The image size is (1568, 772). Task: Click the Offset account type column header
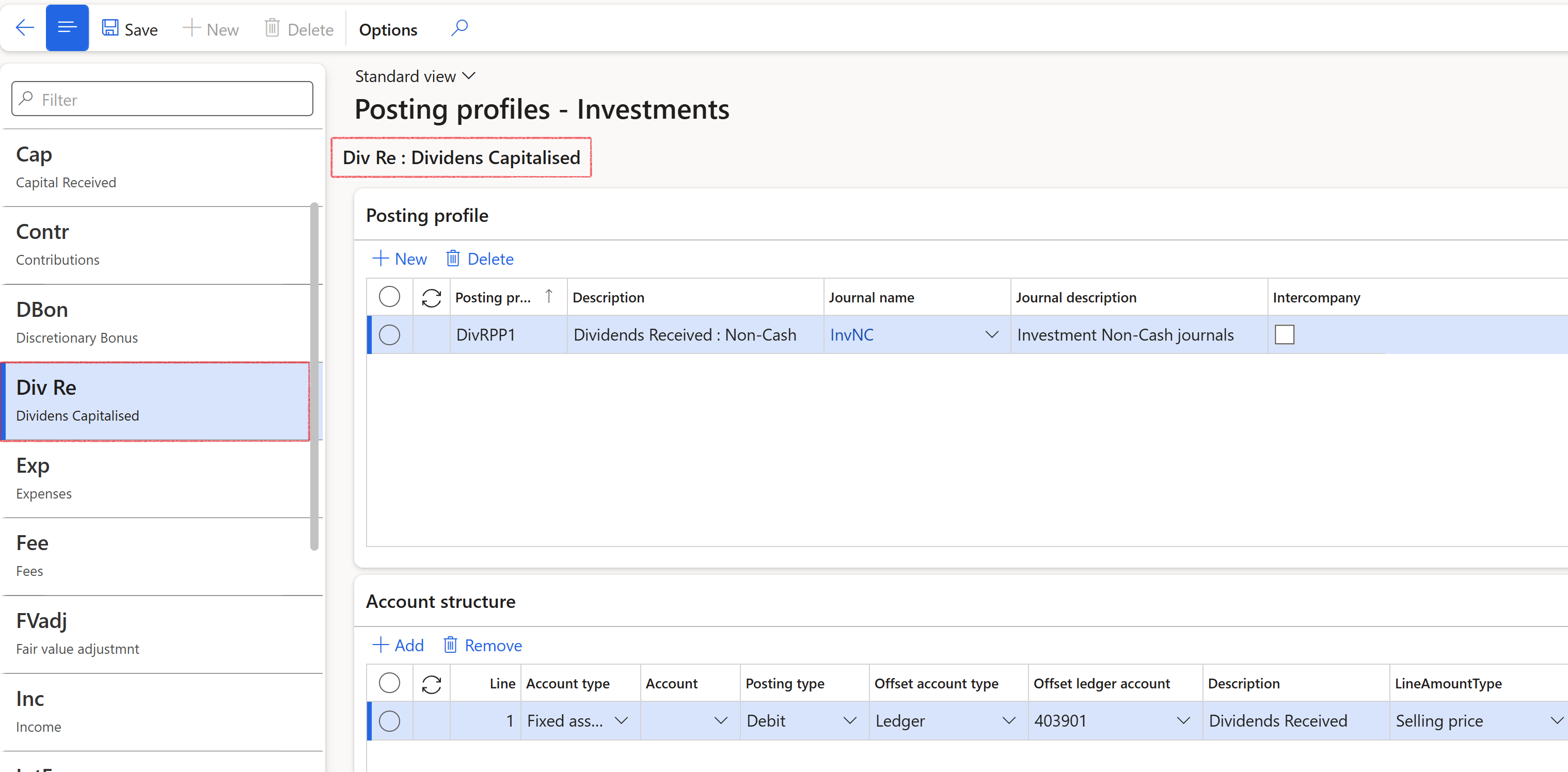pyautogui.click(x=948, y=683)
